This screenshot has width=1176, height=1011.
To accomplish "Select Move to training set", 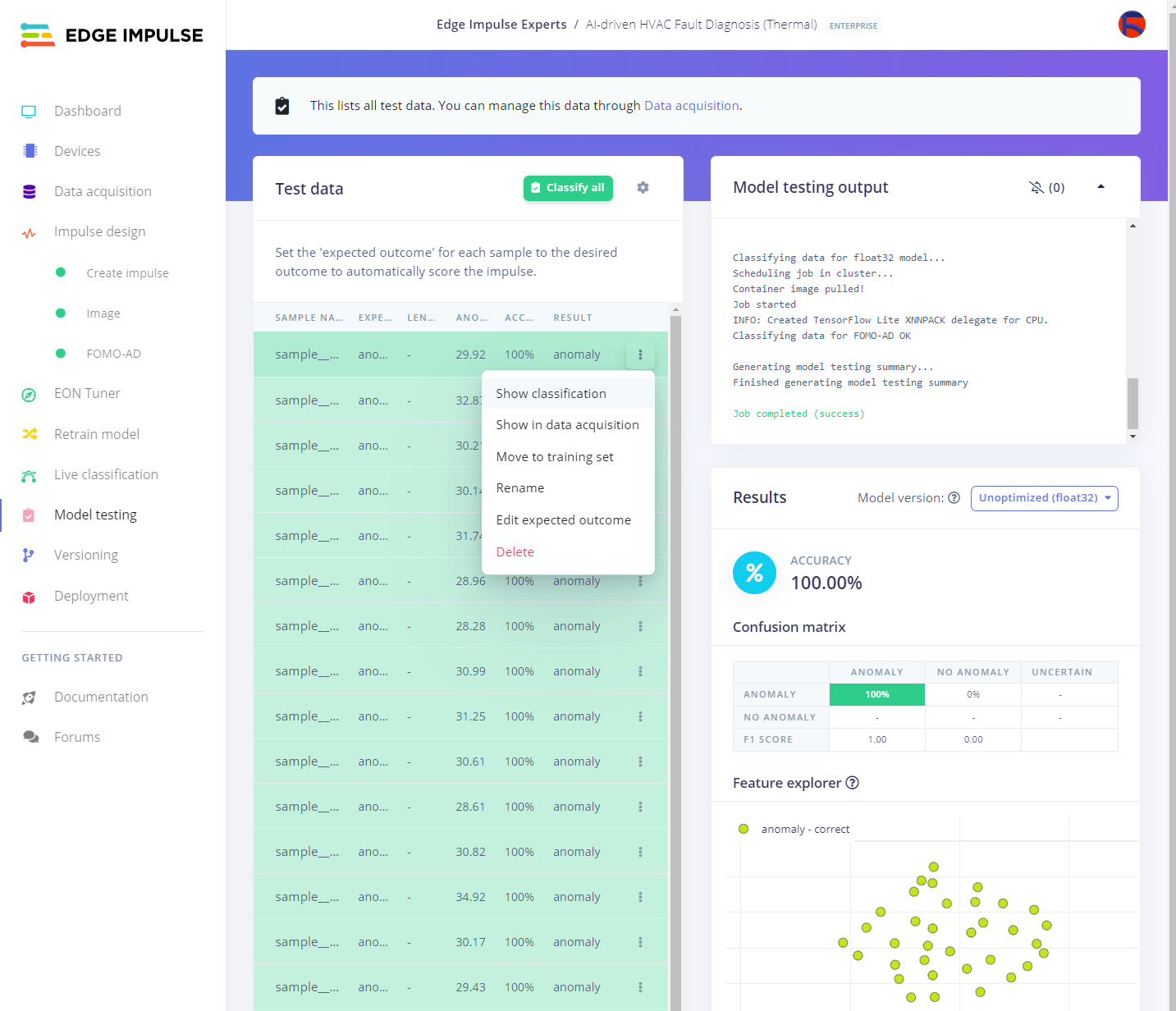I will (x=555, y=457).
